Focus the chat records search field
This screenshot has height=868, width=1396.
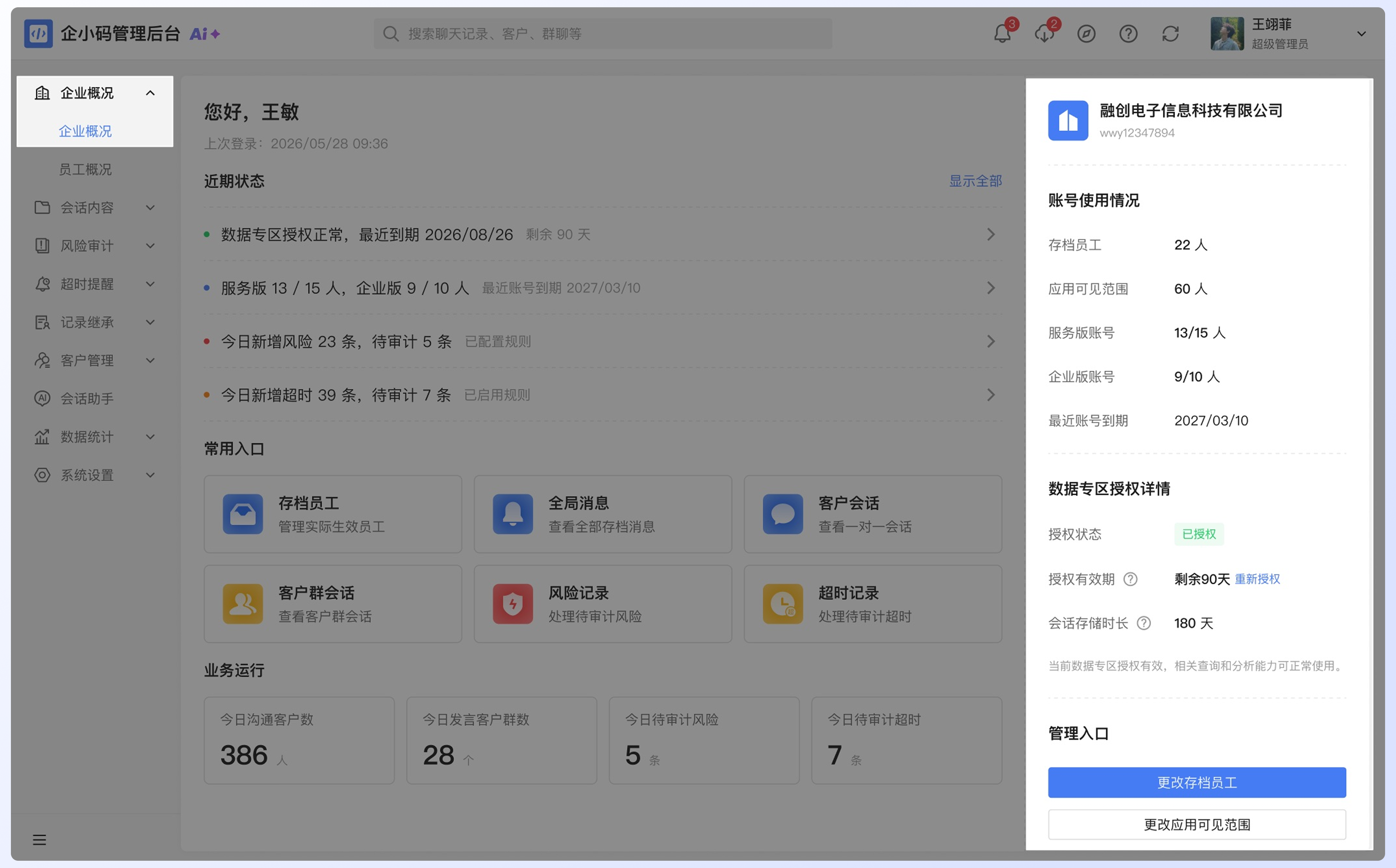(603, 33)
